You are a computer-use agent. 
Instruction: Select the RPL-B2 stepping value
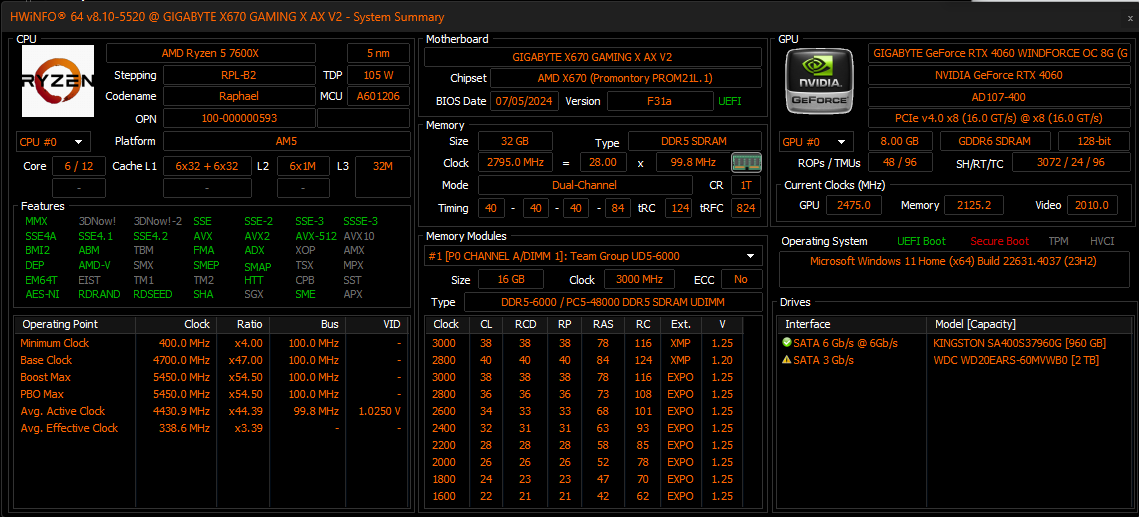(239, 75)
